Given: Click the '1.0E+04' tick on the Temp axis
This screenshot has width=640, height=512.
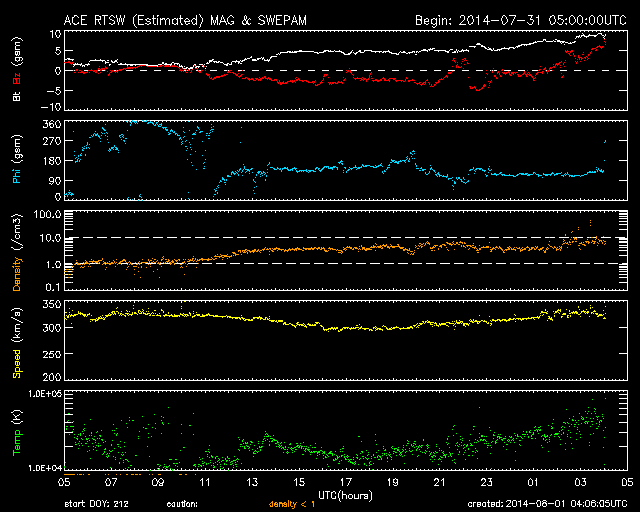Looking at the screenshot, I should [45, 468].
